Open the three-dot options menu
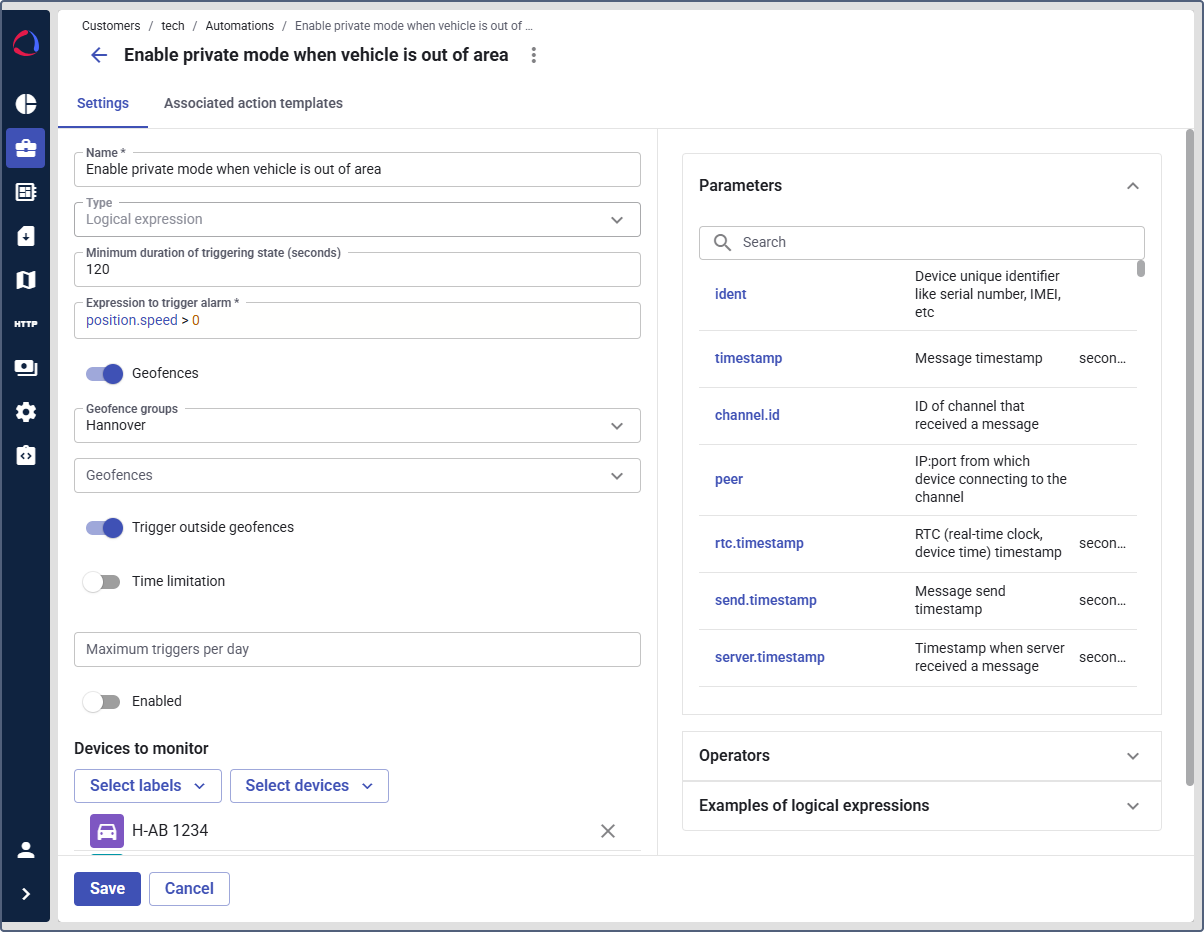Screen dimensions: 1204x932 pyautogui.click(x=534, y=55)
